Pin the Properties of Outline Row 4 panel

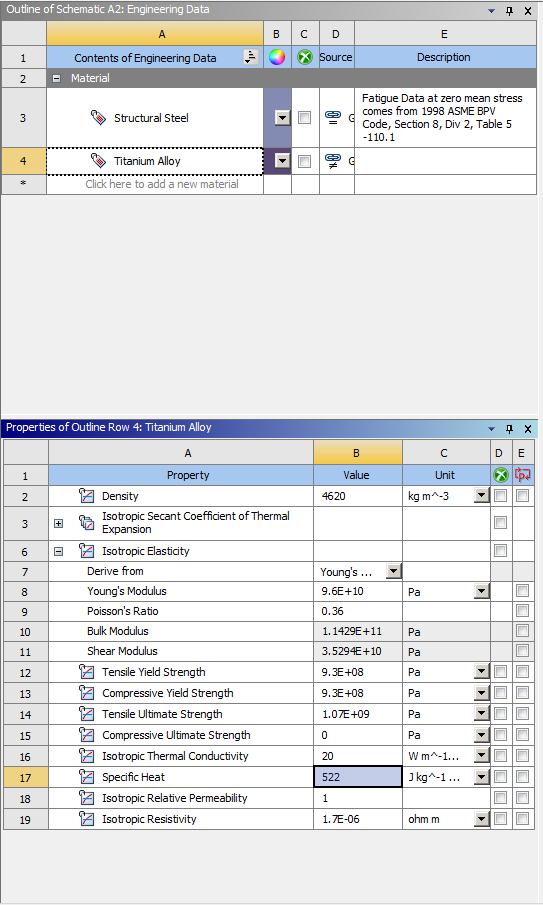[x=510, y=428]
